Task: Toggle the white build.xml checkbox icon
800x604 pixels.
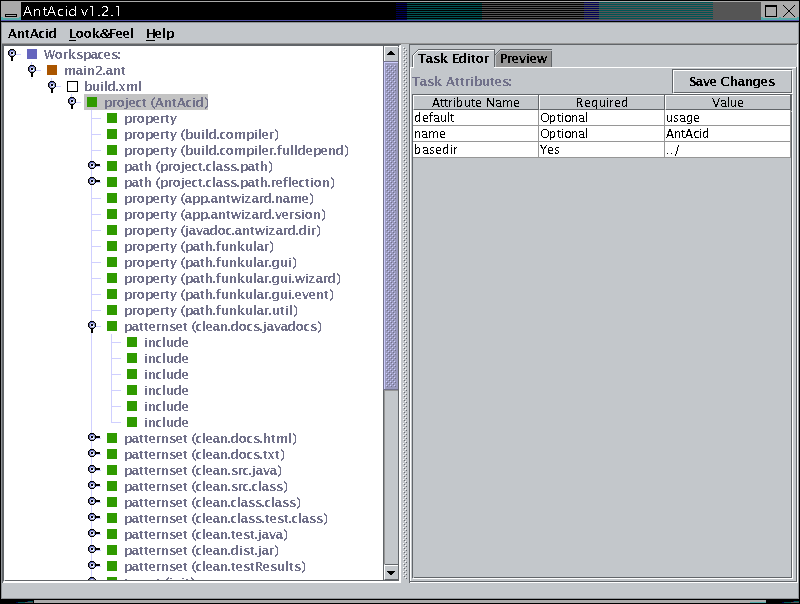Action: pyautogui.click(x=72, y=86)
